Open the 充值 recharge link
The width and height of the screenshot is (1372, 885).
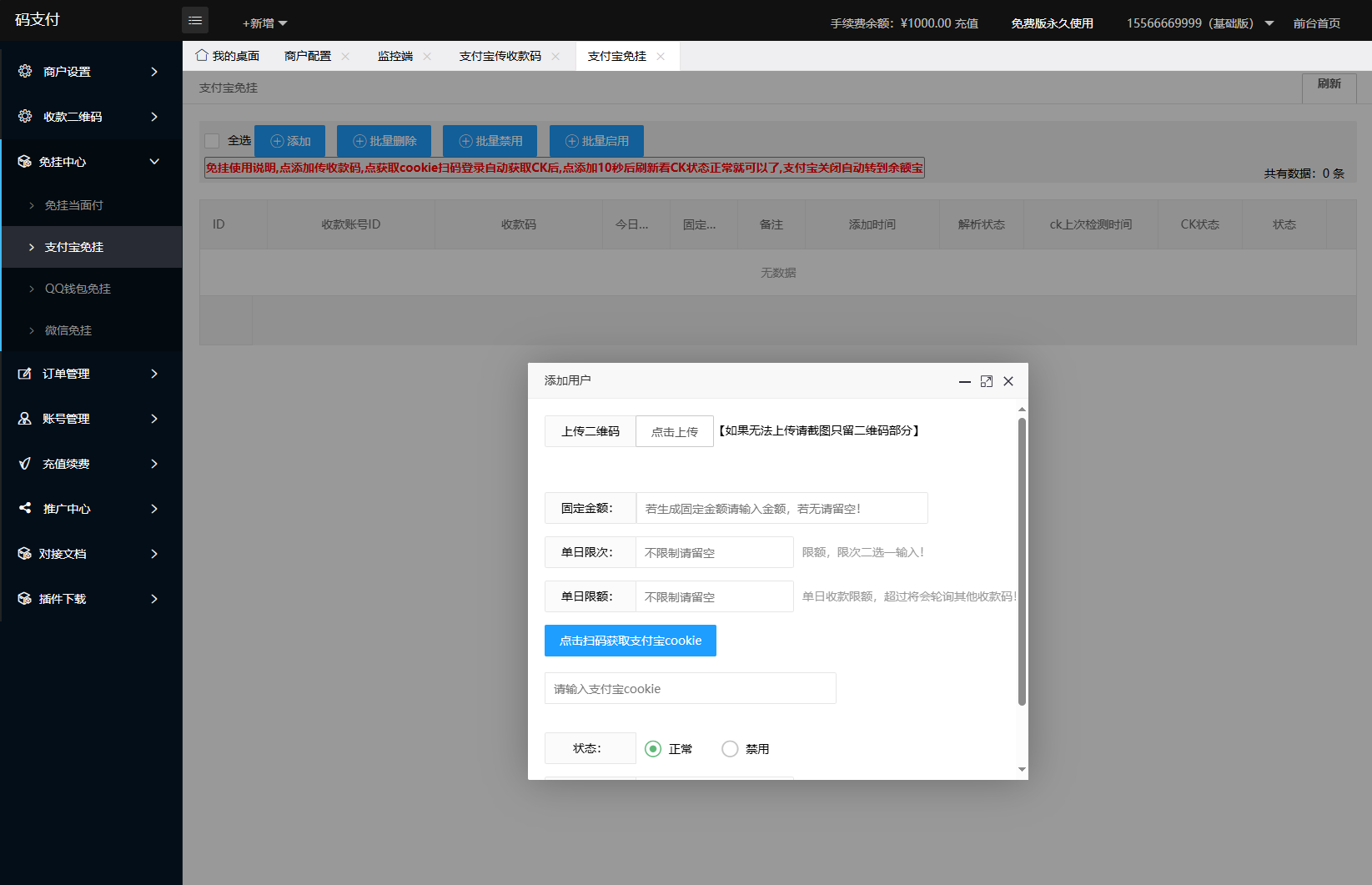tap(969, 23)
